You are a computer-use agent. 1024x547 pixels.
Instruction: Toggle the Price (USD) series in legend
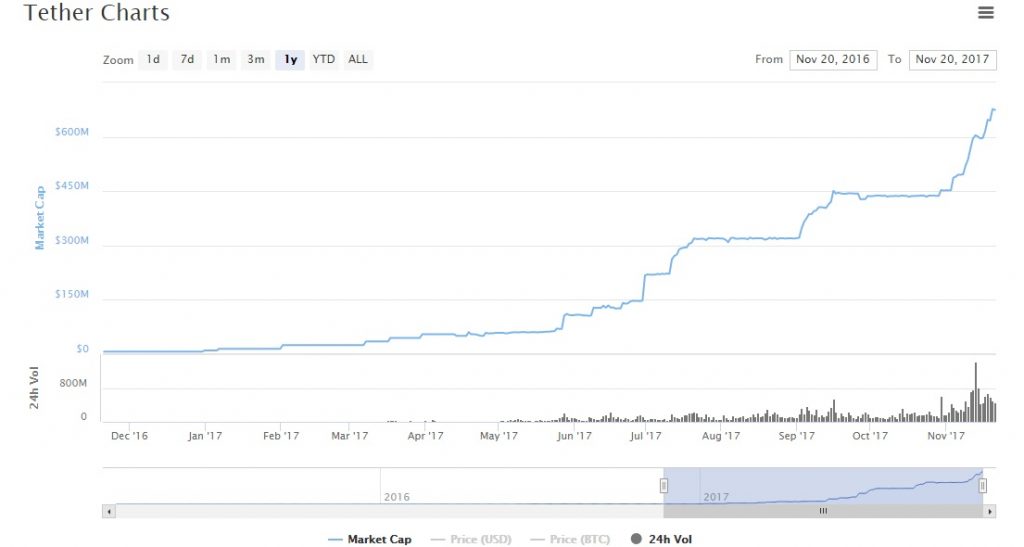point(472,539)
